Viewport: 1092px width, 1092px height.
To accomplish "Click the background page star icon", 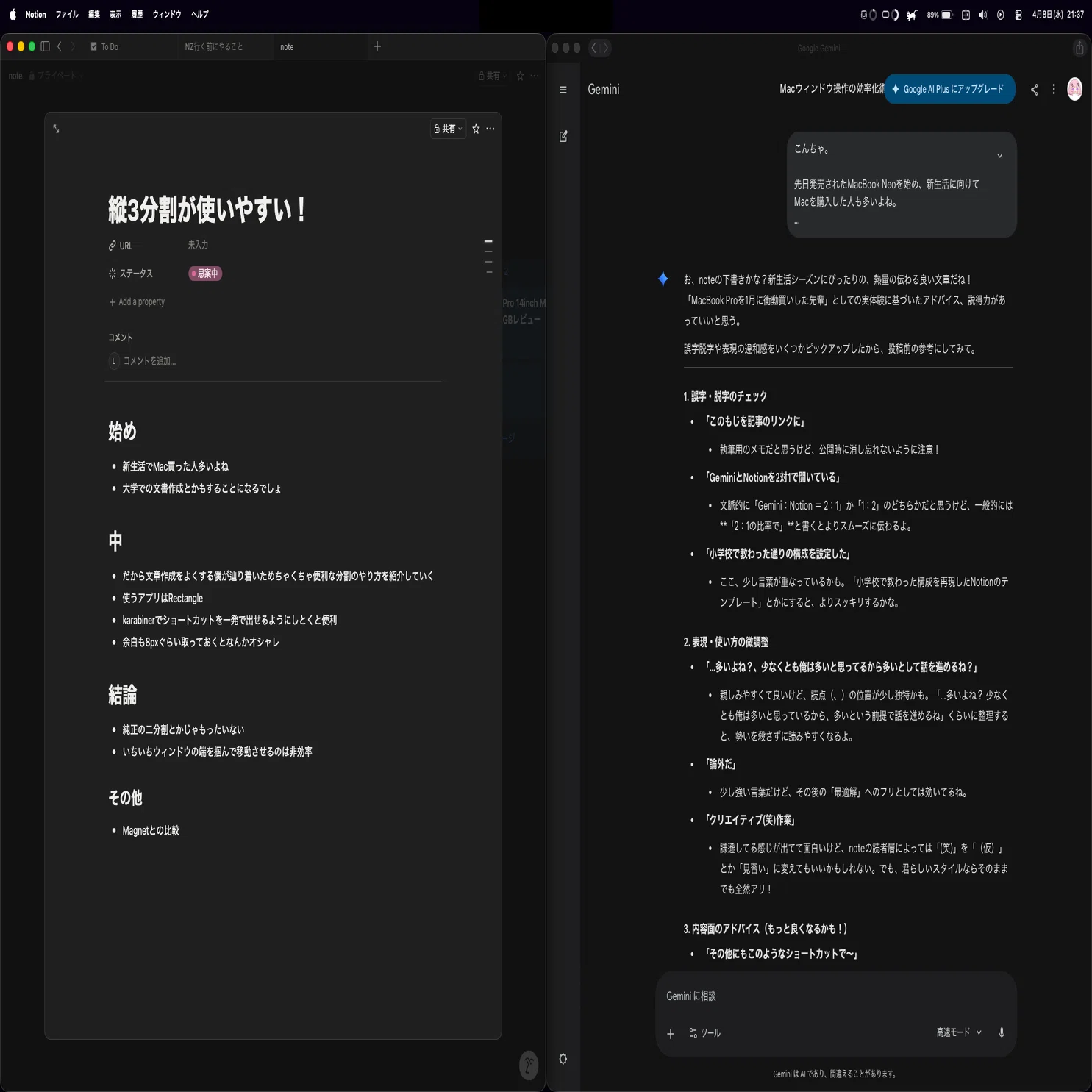I will [x=520, y=76].
